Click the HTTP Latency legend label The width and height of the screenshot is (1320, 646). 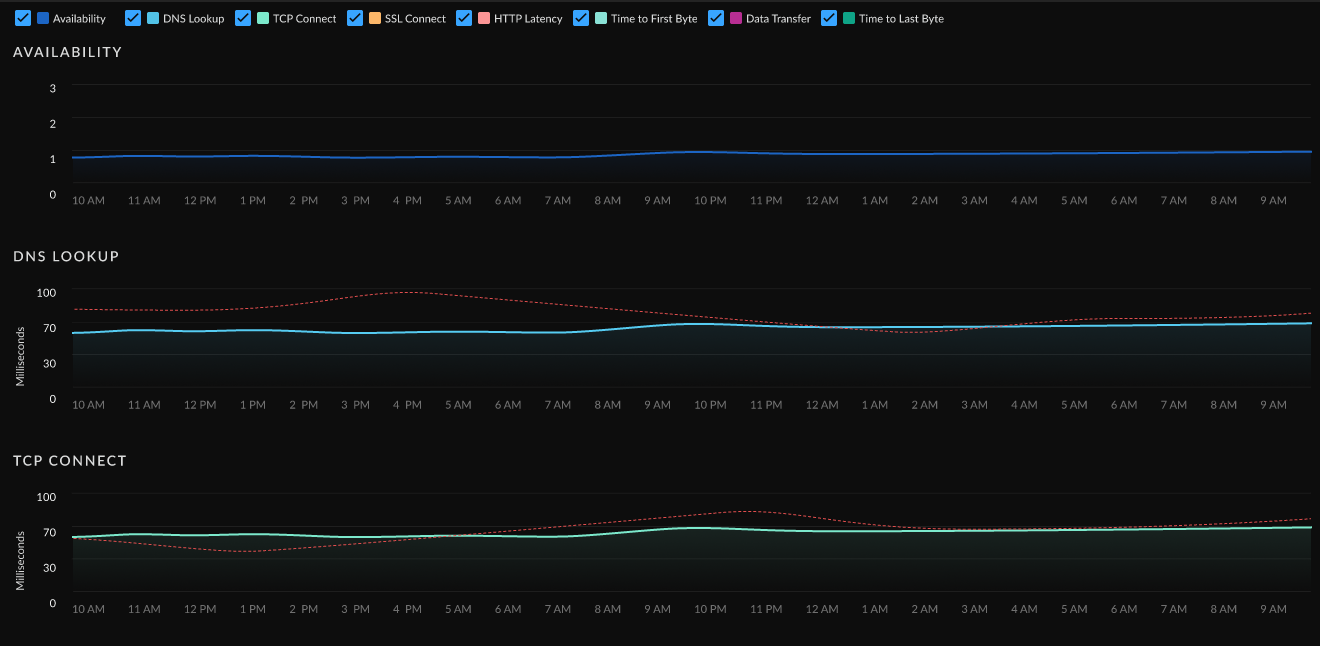528,19
